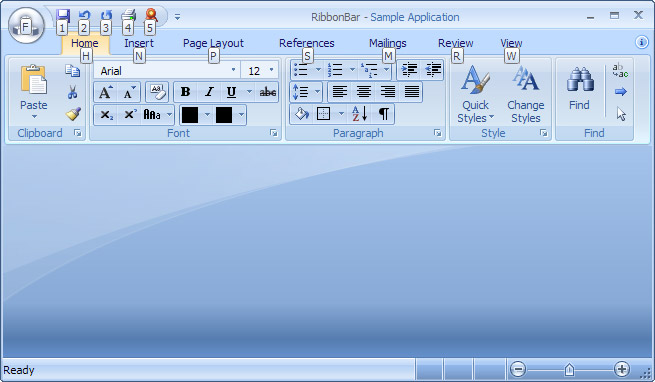655x382 pixels.
Task: Click the second black color swatch
Action: [x=224, y=115]
